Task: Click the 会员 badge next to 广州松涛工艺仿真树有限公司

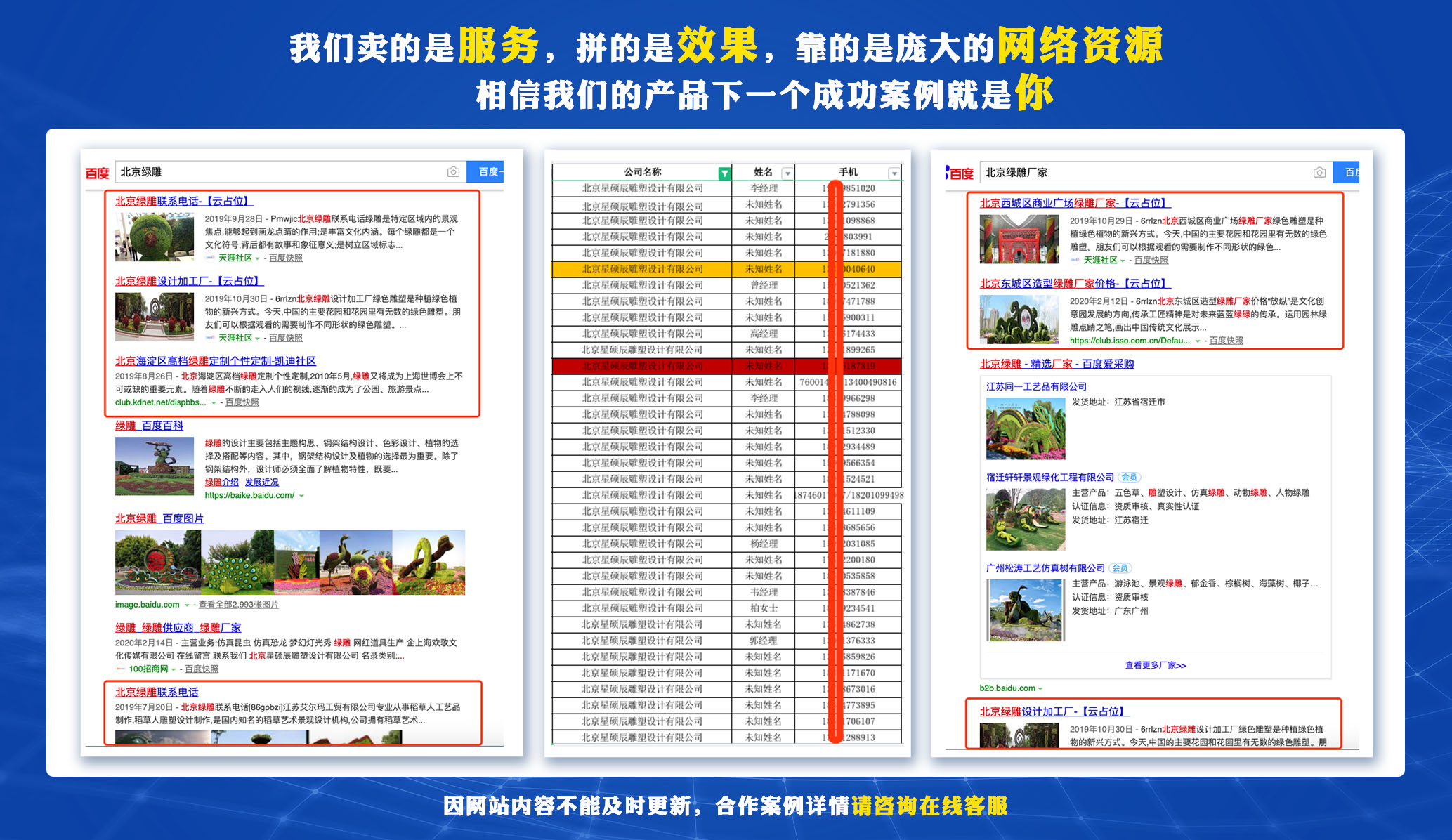Action: pyautogui.click(x=1120, y=568)
